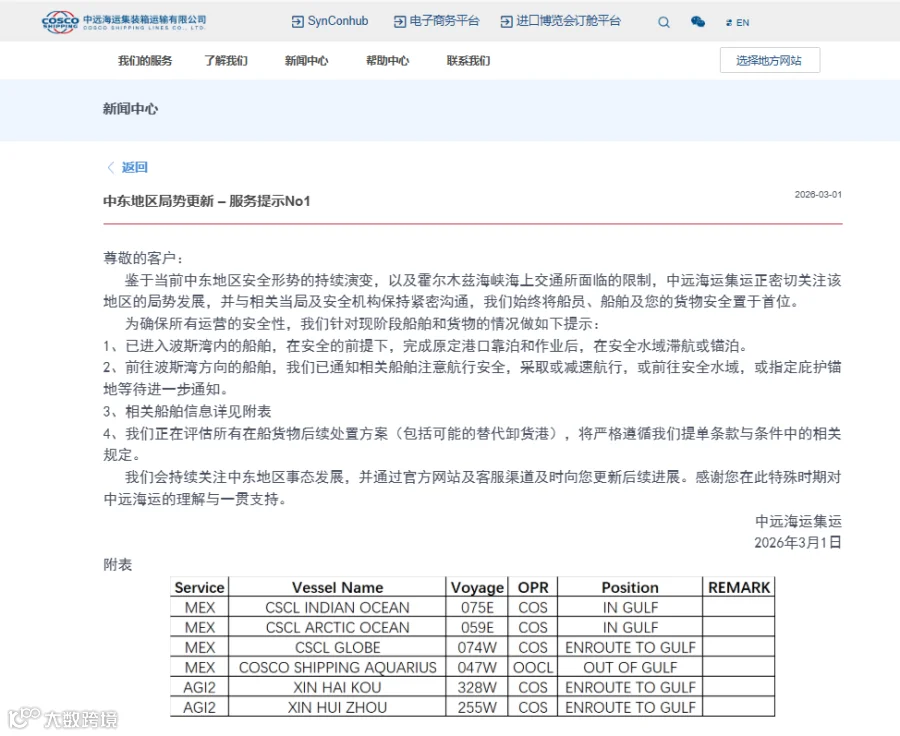
Task: Click the back chevron before 返回
Action: (111, 167)
